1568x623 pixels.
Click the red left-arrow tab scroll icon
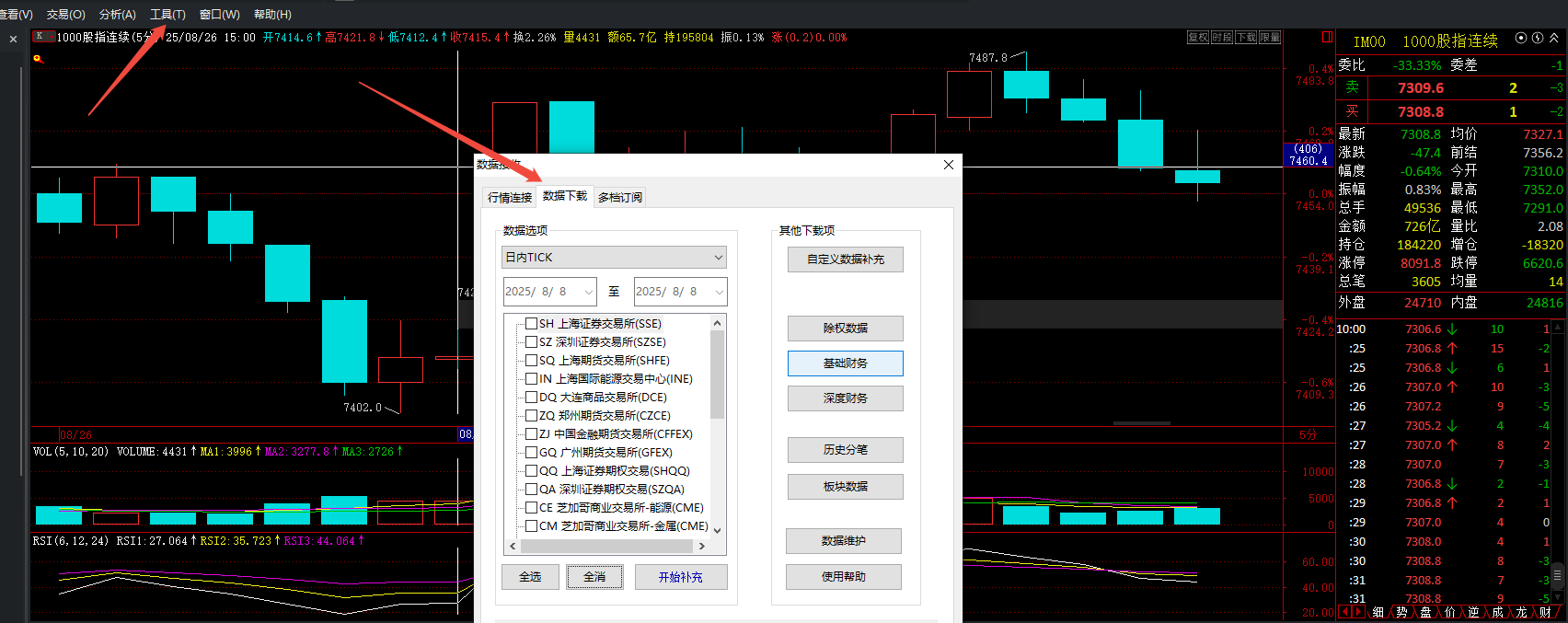click(x=1345, y=612)
